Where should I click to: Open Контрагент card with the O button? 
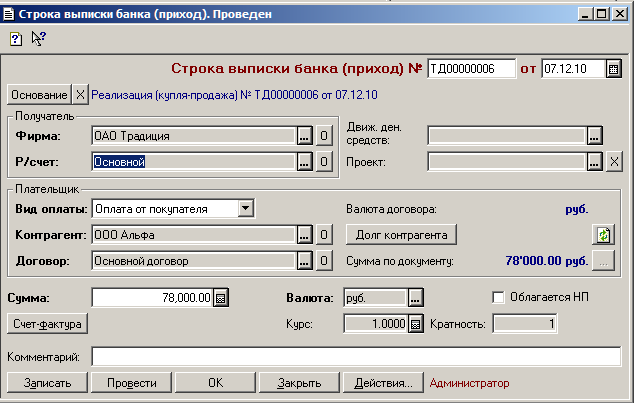tap(324, 235)
